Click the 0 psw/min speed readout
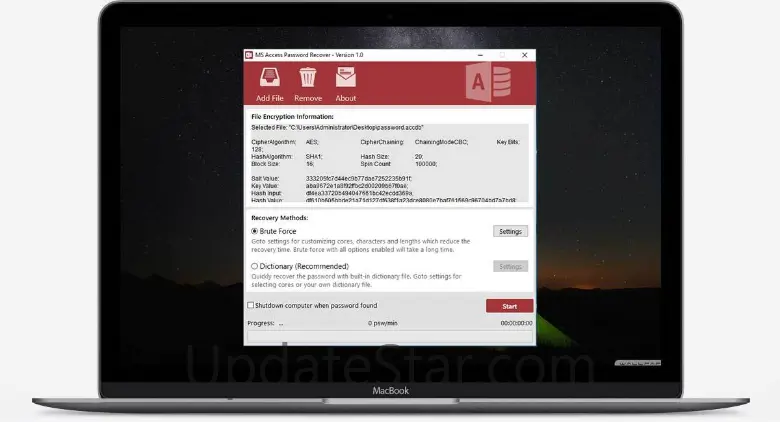Viewport: 780px width, 422px height. point(383,323)
